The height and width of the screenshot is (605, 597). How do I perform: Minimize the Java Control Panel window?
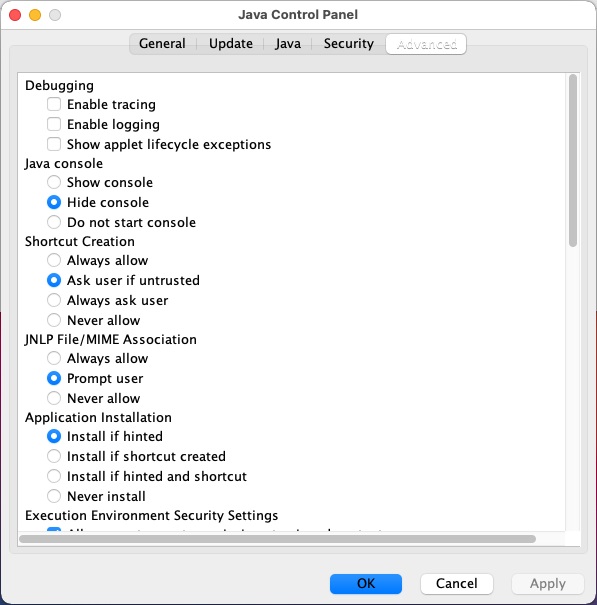(35, 15)
